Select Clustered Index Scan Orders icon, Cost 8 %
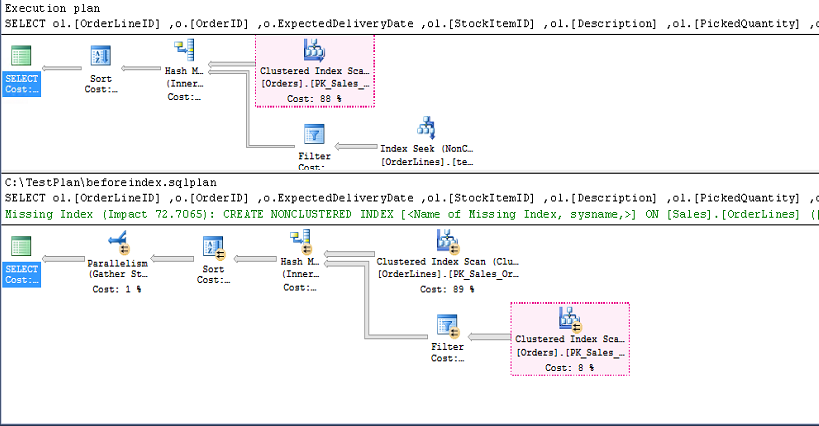Image resolution: width=819 pixels, height=426 pixels. coord(570,320)
